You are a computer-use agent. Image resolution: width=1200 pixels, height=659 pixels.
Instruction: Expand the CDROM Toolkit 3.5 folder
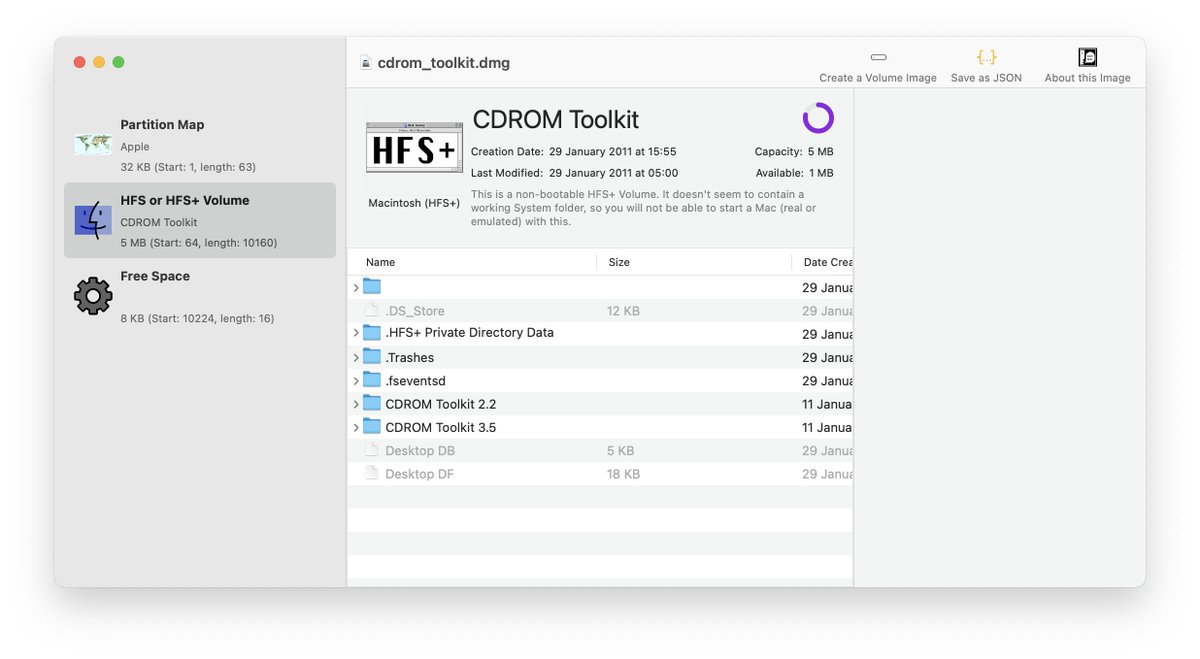pos(356,427)
